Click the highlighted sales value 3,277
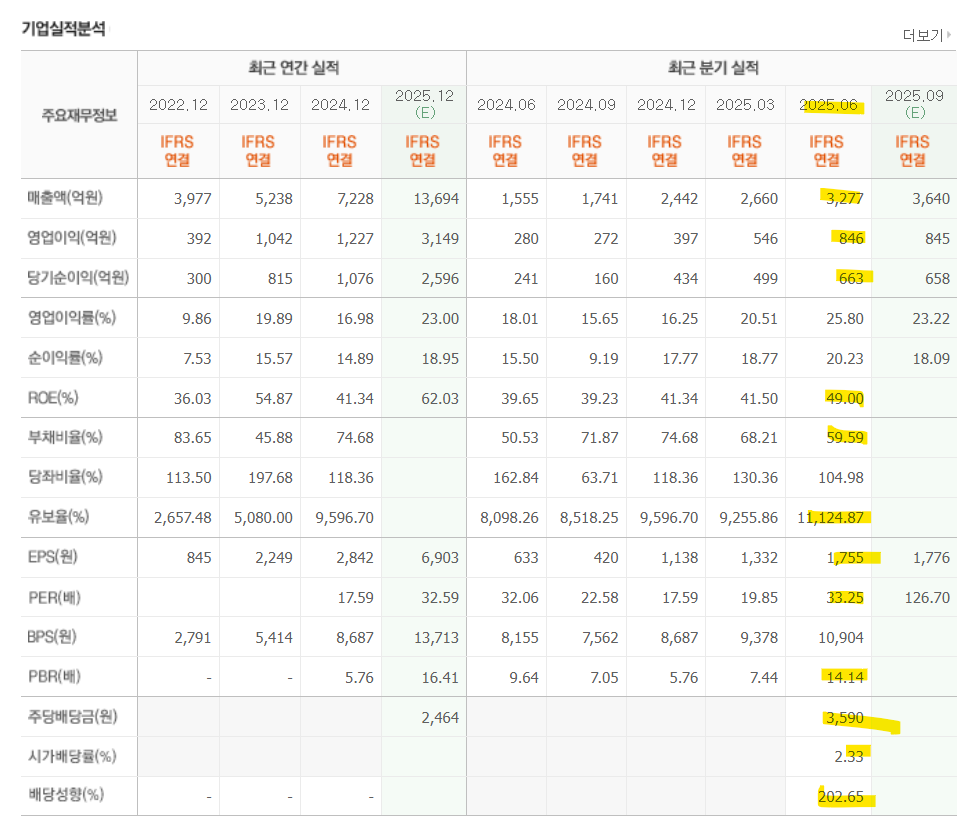Viewport: 964px width, 816px height. (844, 199)
